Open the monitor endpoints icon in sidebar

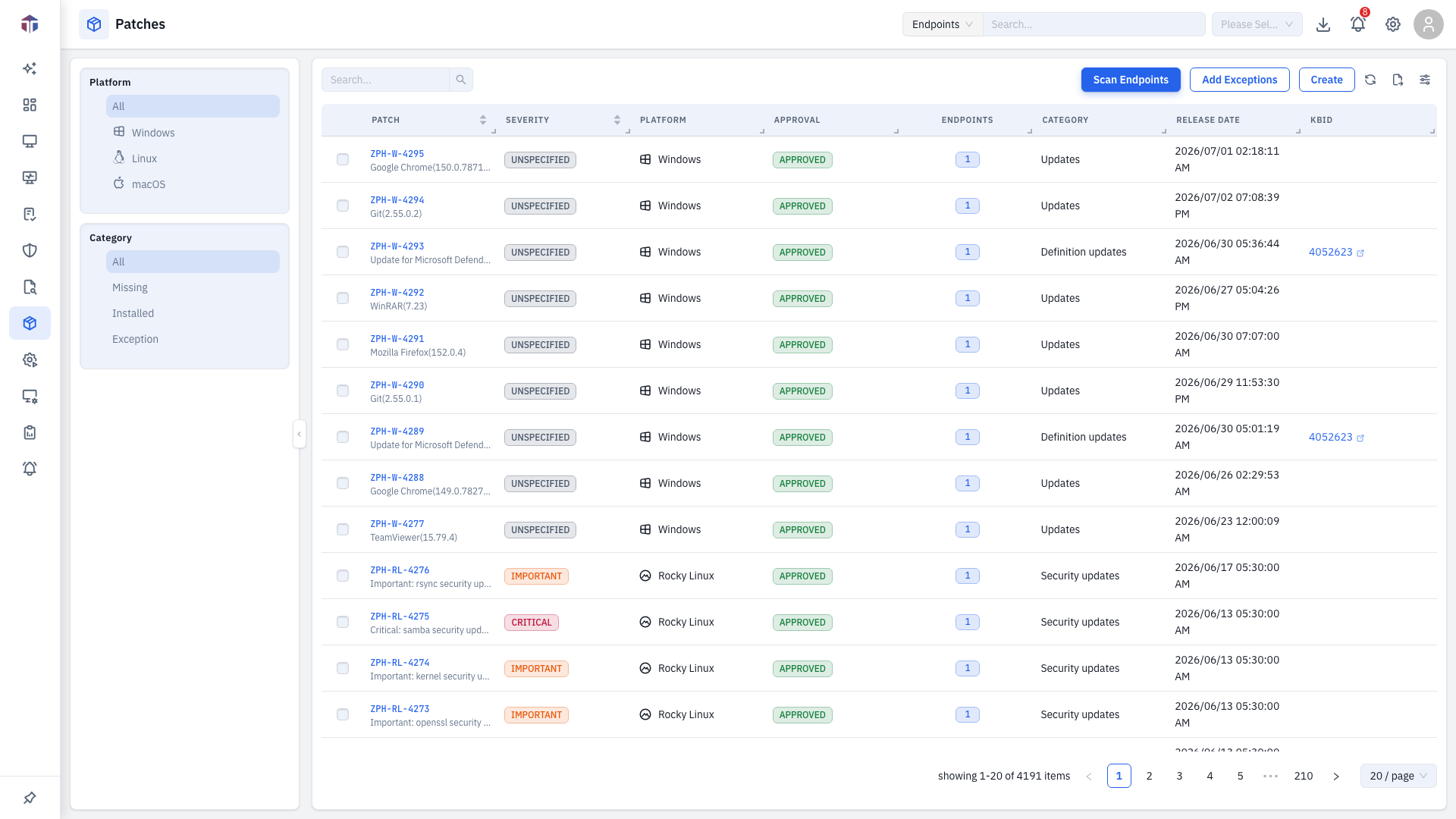click(x=30, y=141)
